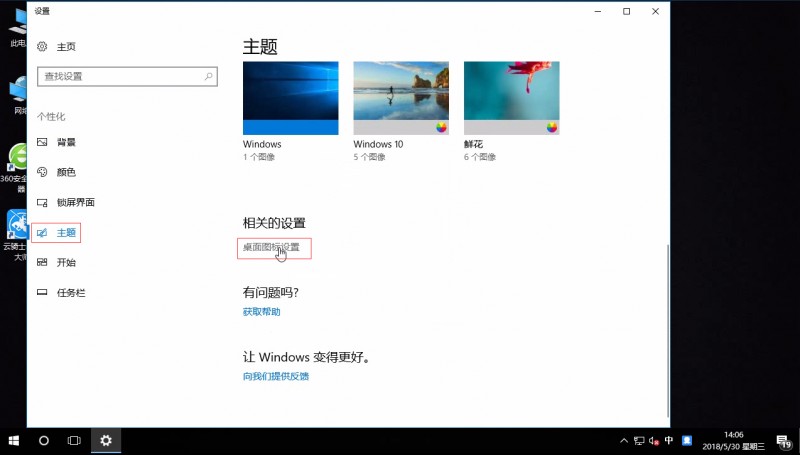
Task: Apply the 鲜花 flower theme
Action: (x=511, y=98)
